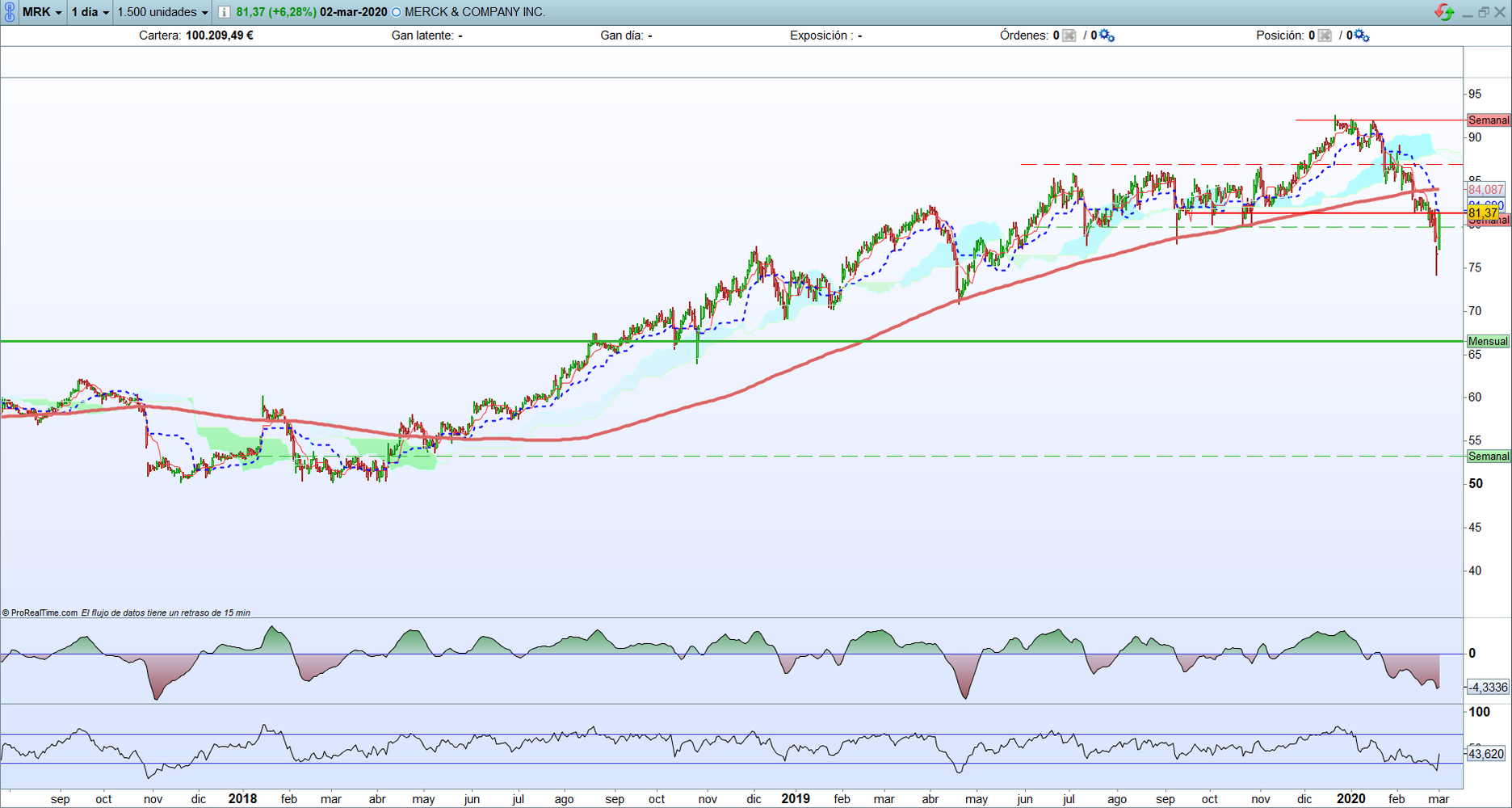Open the 1.500 unidades dropdown
Screen dimensions: 1512x808
[162, 12]
